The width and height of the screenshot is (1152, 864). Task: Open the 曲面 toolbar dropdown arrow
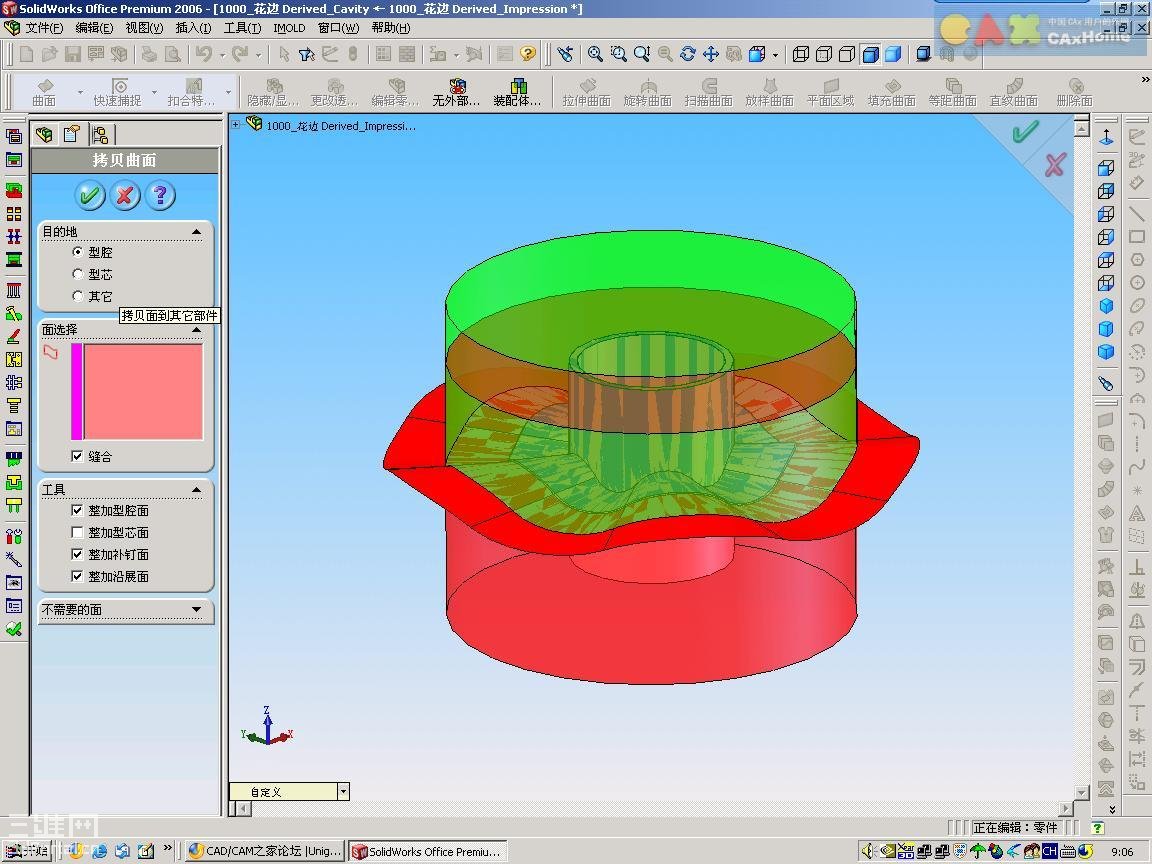(x=79, y=93)
